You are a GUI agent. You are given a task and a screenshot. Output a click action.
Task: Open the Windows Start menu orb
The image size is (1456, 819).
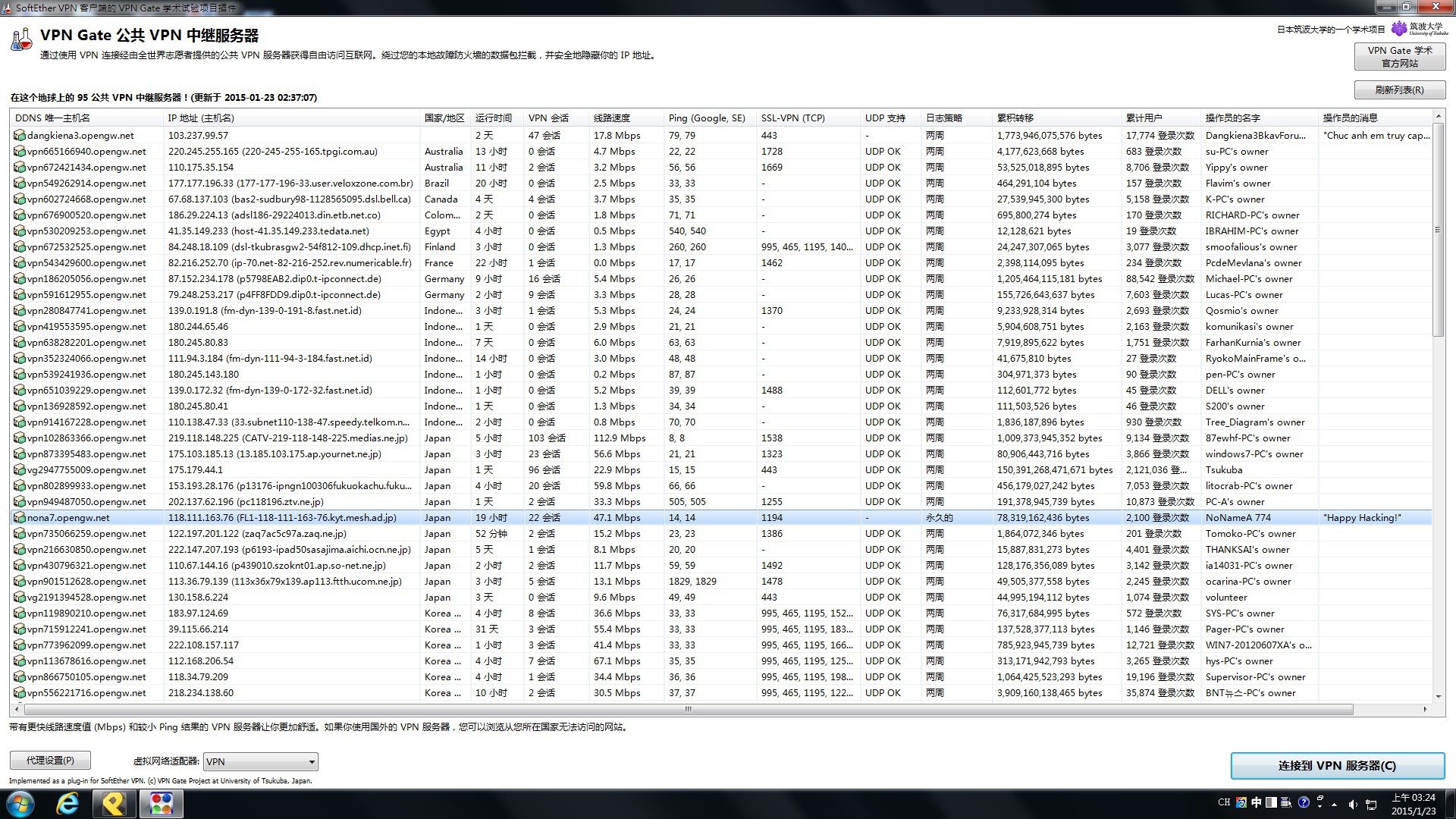(x=20, y=804)
